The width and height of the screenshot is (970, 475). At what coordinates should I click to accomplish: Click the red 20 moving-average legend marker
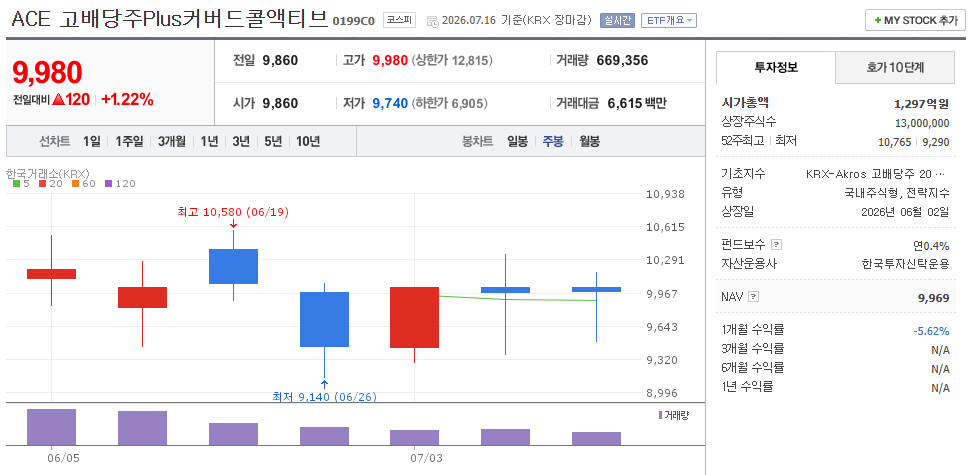tap(42, 184)
